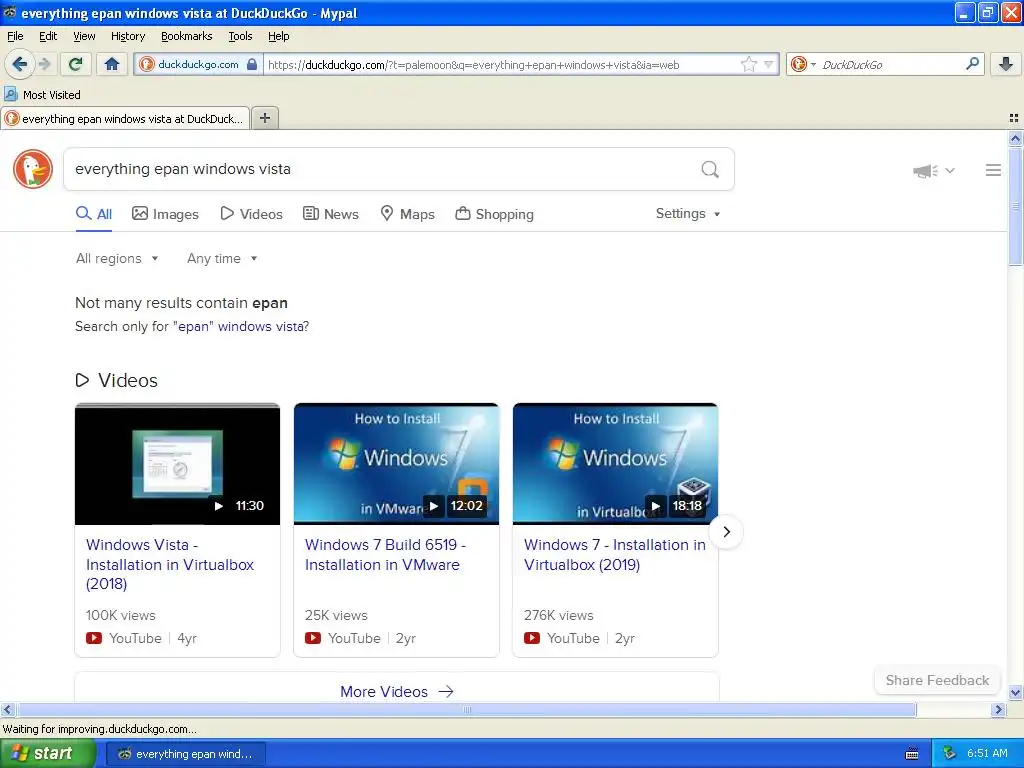
Task: Switch to the Videos tab
Action: point(251,214)
